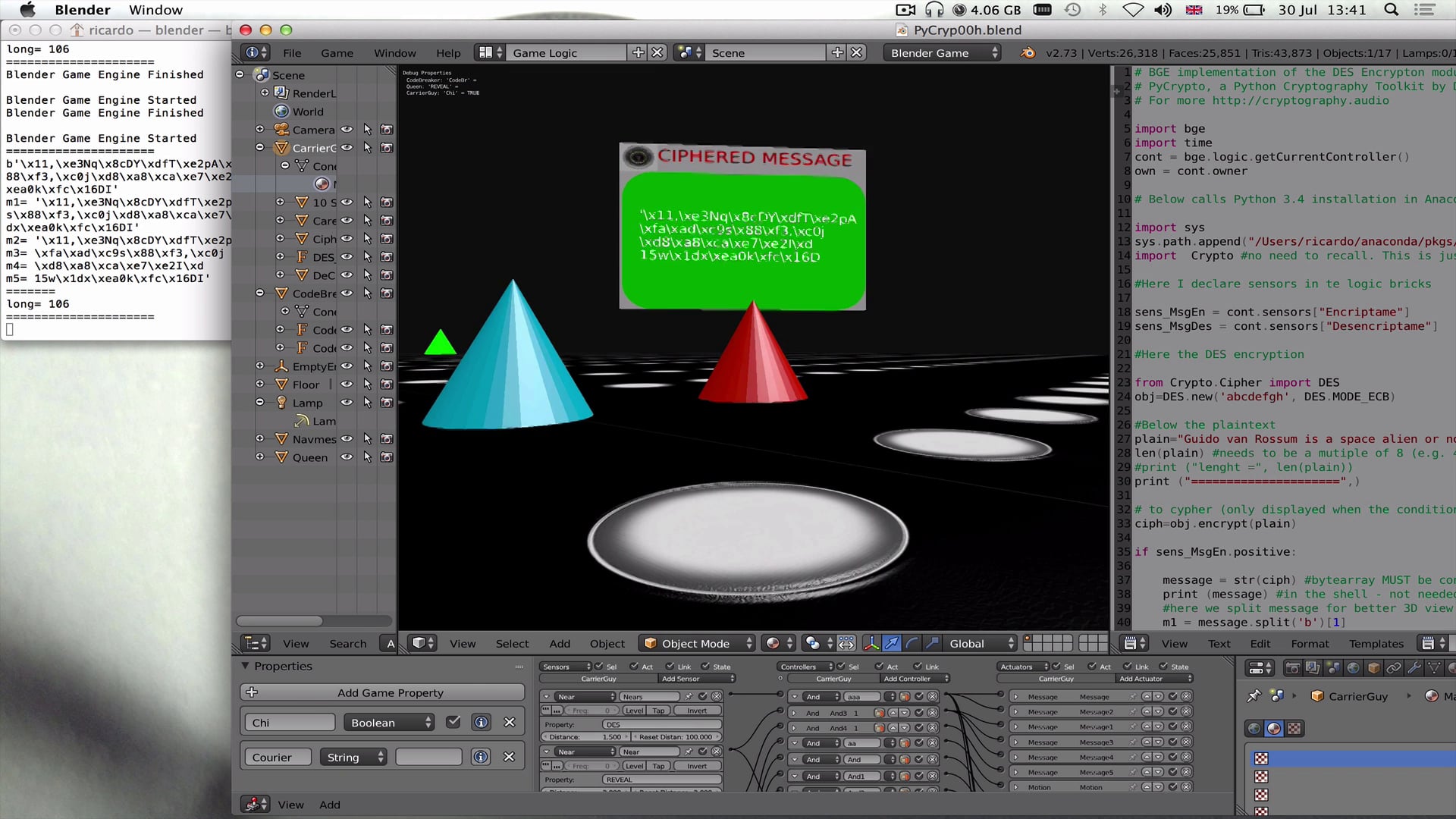Image resolution: width=1456 pixels, height=819 pixels.
Task: Pin the Properties context with the pushpin icon
Action: click(x=1254, y=696)
